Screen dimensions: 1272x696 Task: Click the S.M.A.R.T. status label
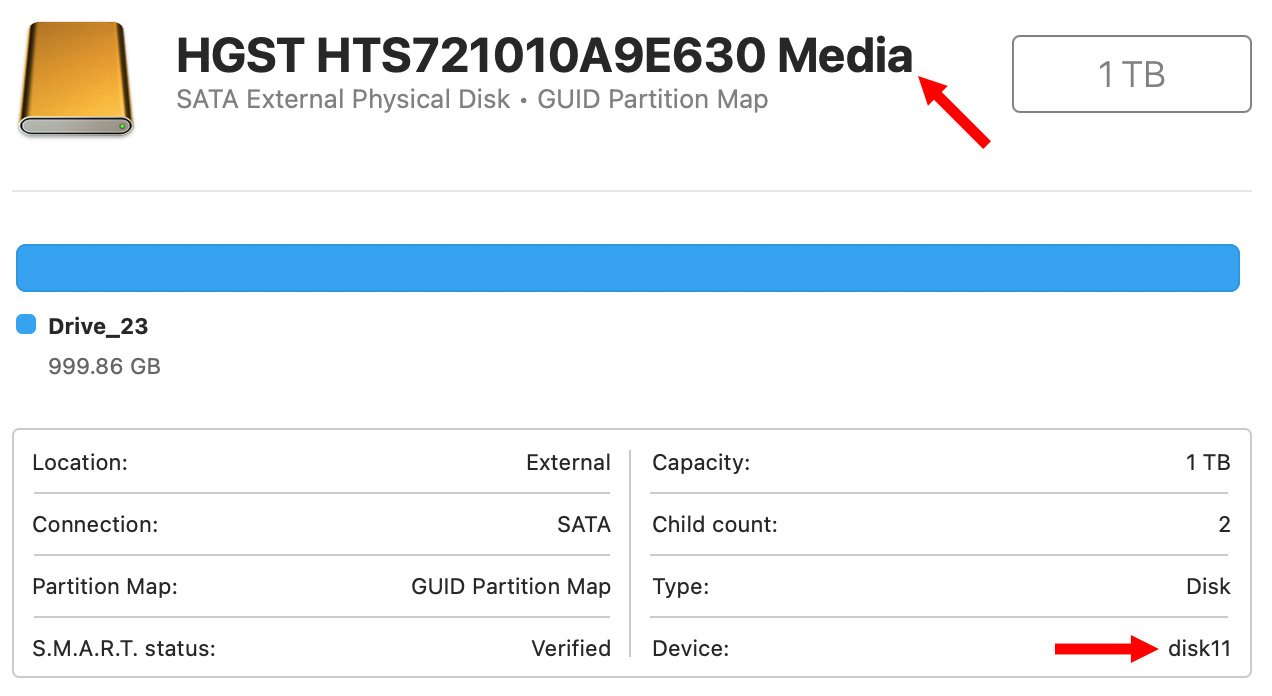[x=124, y=649]
